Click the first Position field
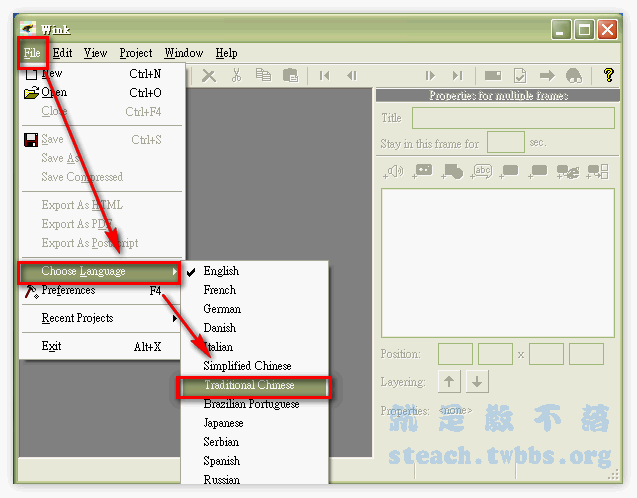 (455, 354)
